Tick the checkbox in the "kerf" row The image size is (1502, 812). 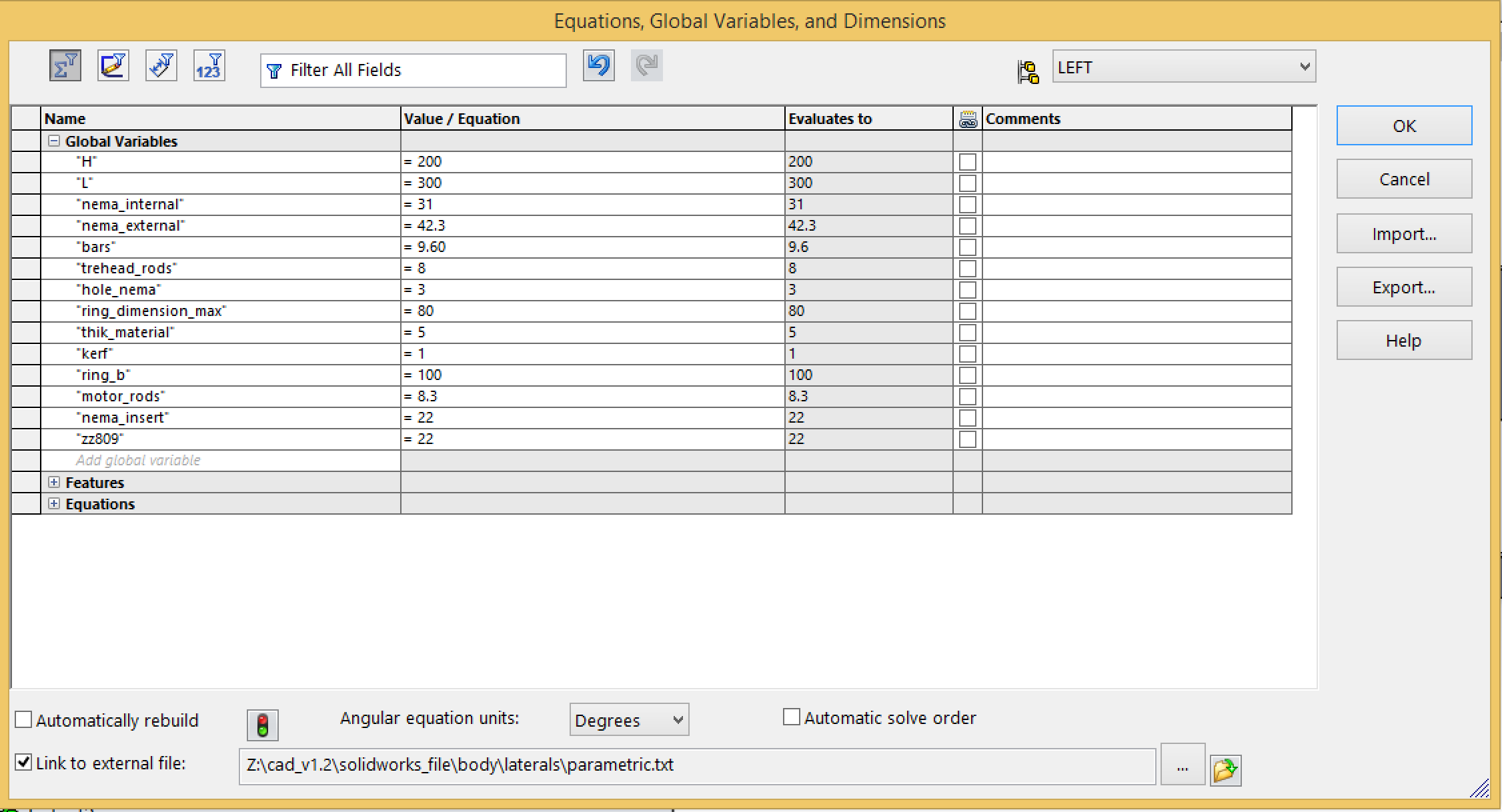point(968,354)
